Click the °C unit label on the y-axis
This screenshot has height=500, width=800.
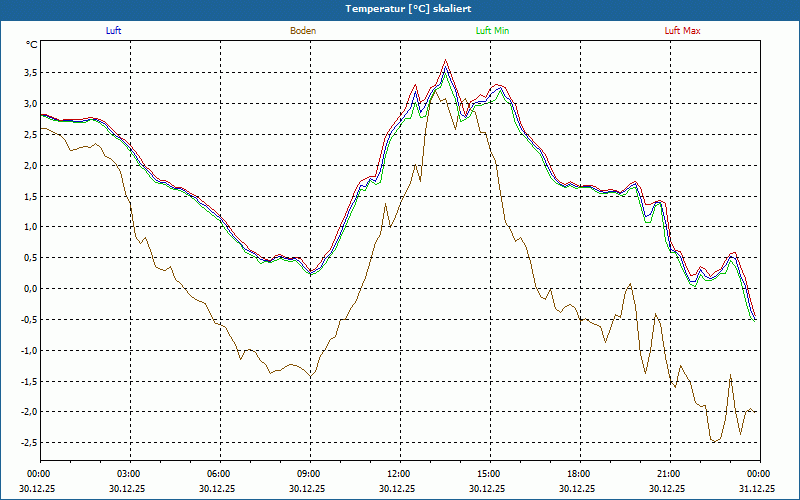(x=32, y=45)
